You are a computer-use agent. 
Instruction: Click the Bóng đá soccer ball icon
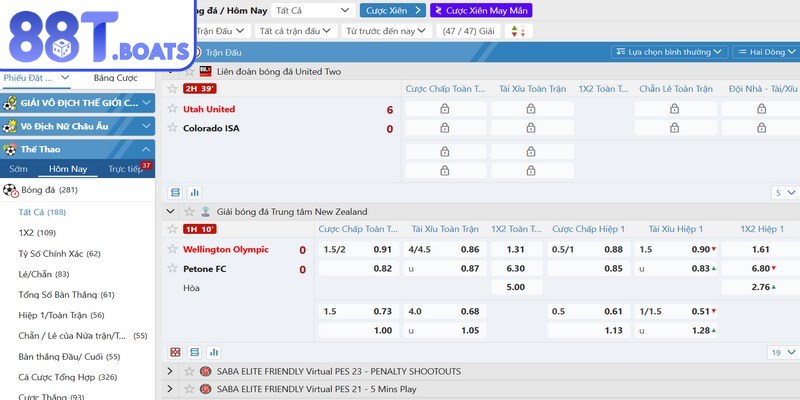(10, 190)
